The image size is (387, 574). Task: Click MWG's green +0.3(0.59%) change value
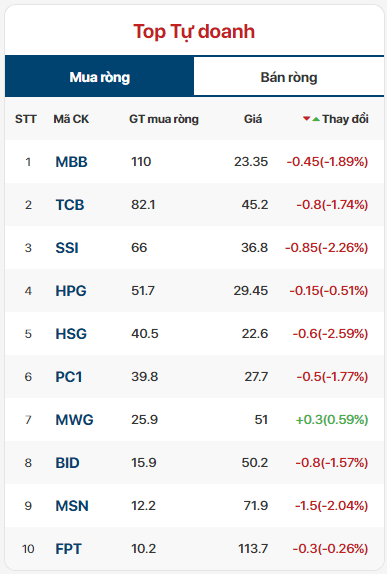(332, 420)
